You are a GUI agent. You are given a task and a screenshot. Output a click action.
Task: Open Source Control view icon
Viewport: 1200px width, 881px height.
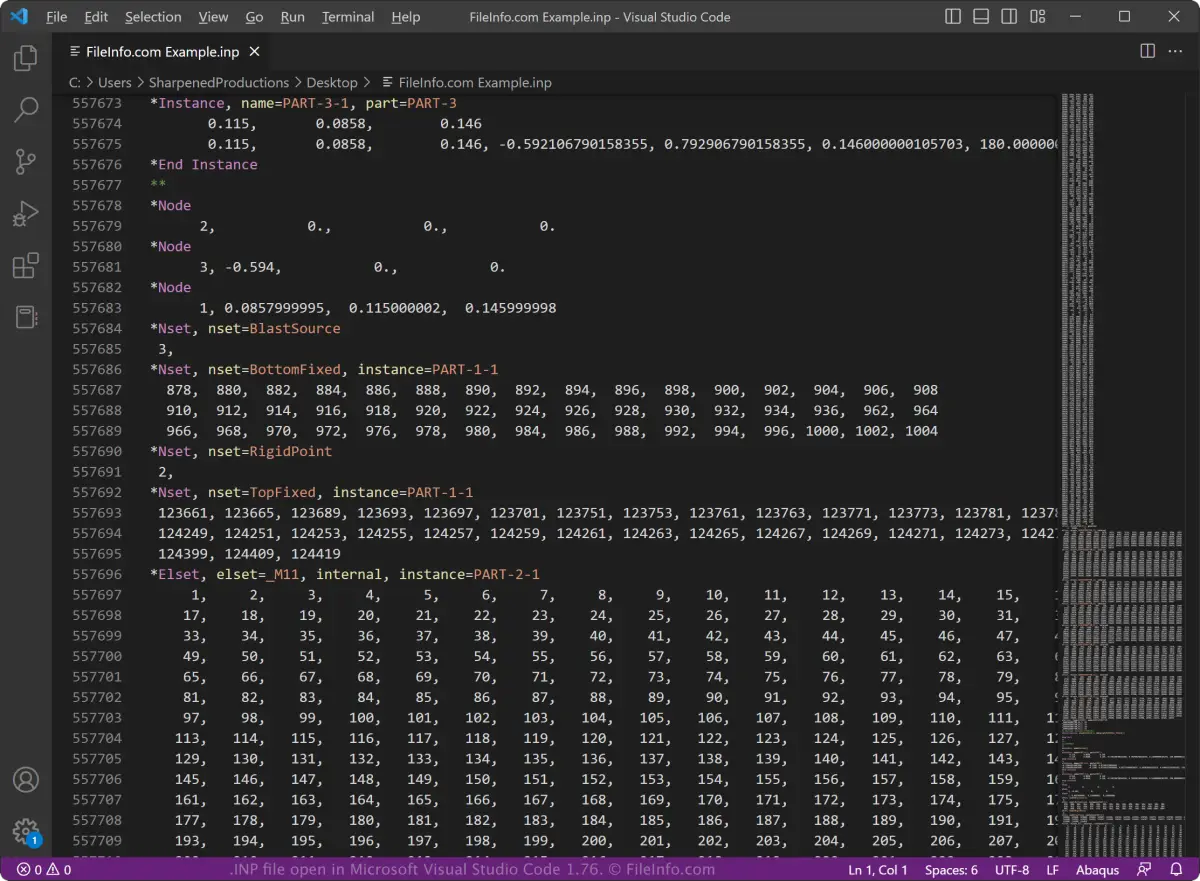coord(26,162)
